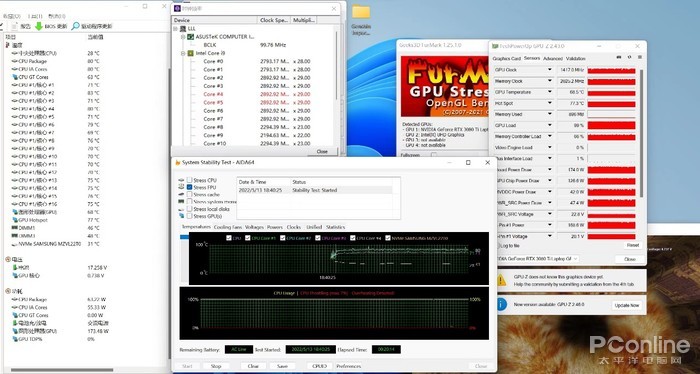Uncheck the Stress FPU checkbox

189,187
